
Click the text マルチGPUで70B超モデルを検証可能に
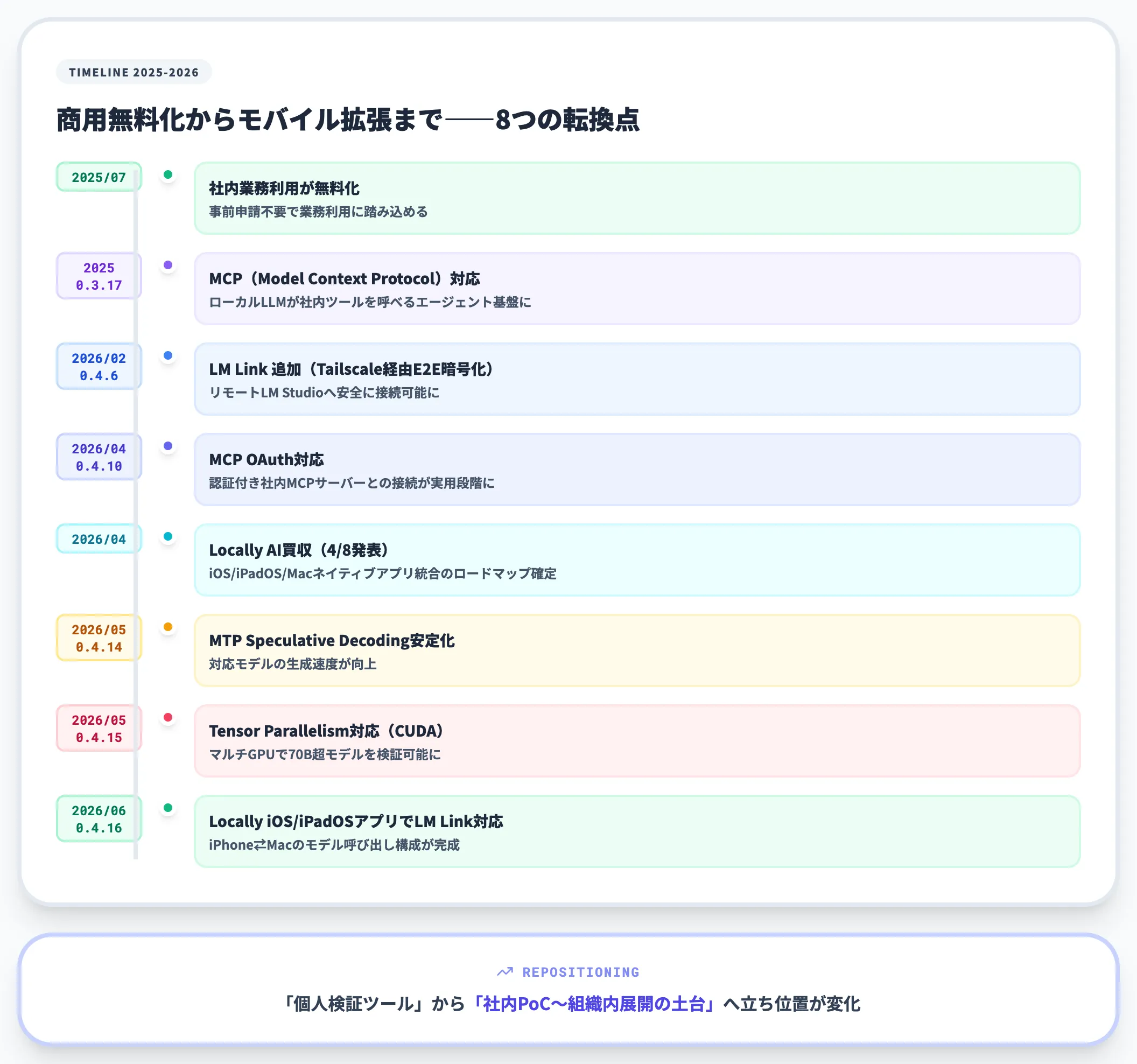coord(325,754)
